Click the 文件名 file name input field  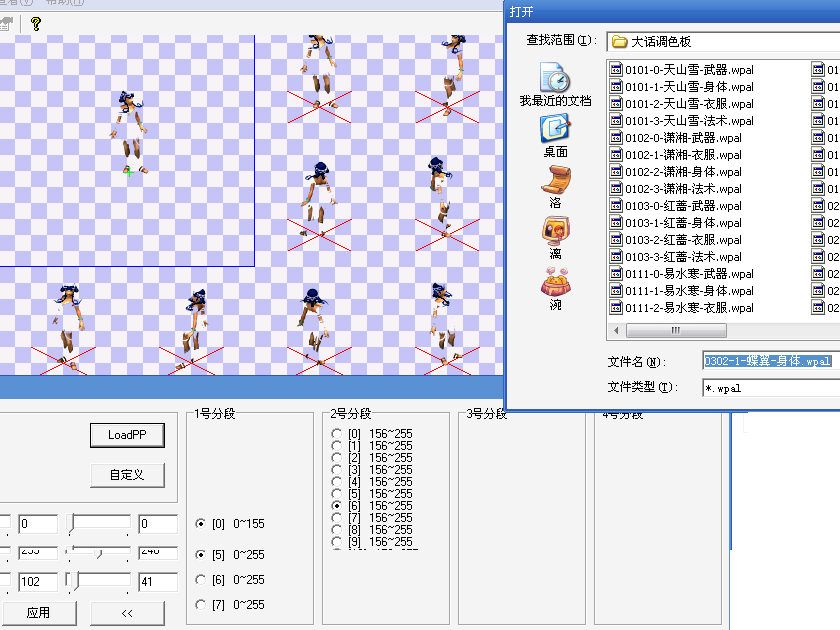(771, 361)
